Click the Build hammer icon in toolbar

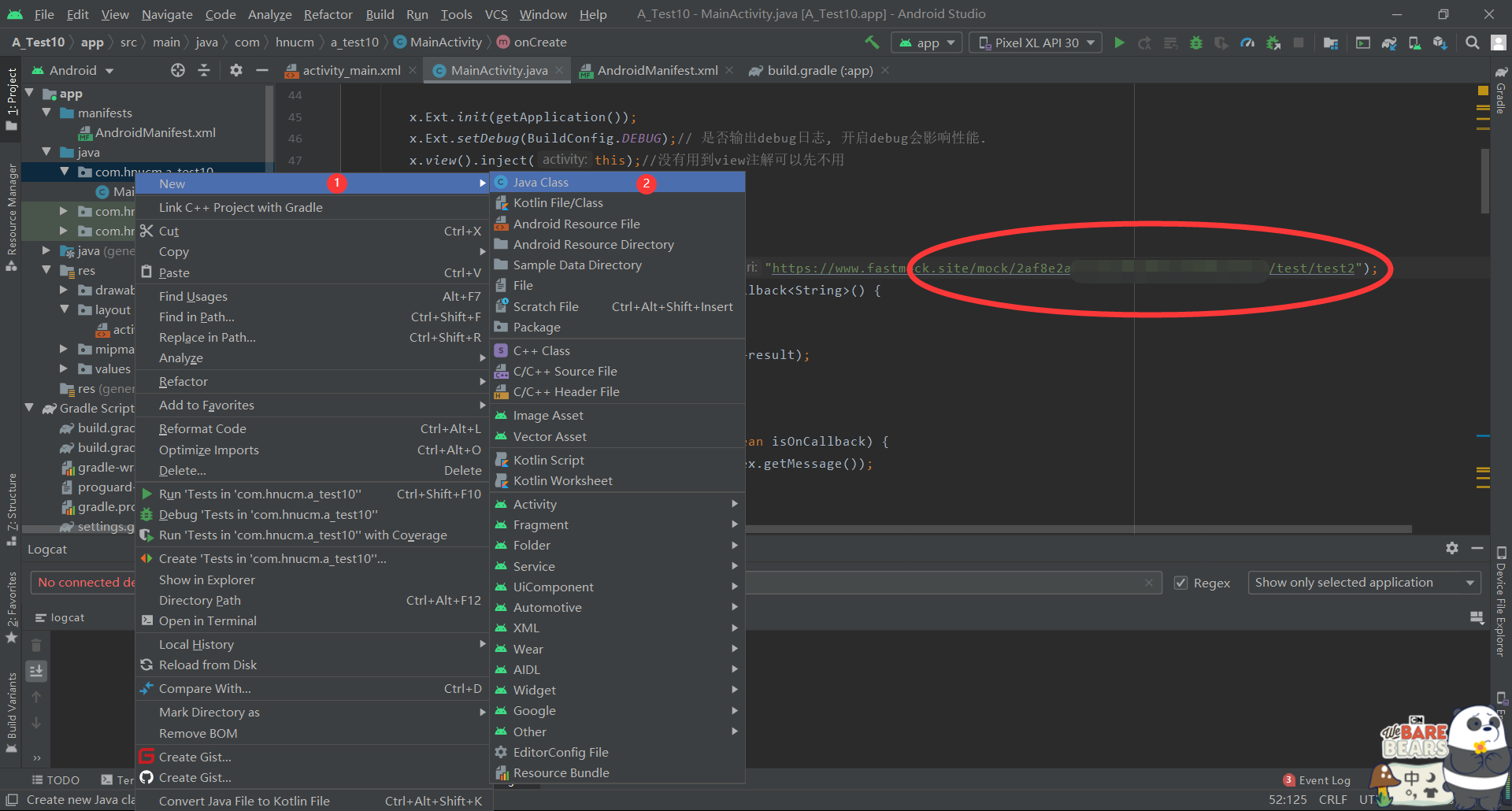tap(872, 43)
